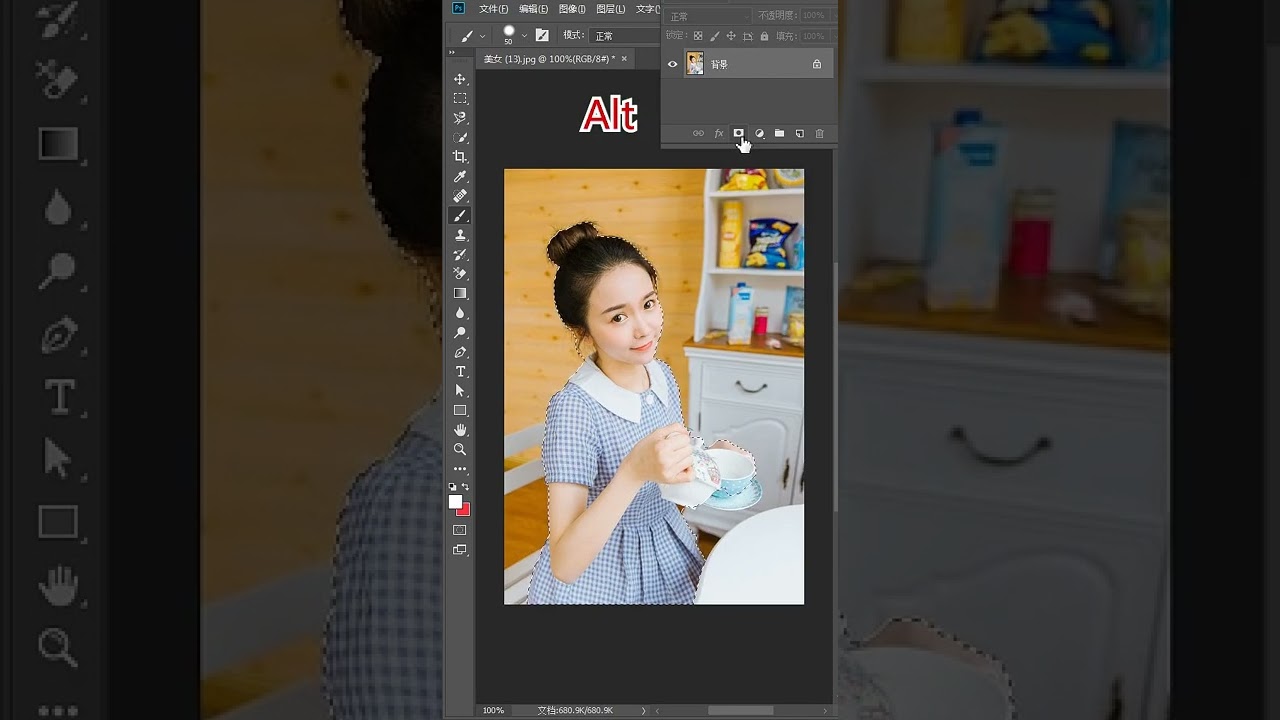Select the Lasso tool
Image resolution: width=1280 pixels, height=720 pixels.
tap(460, 118)
